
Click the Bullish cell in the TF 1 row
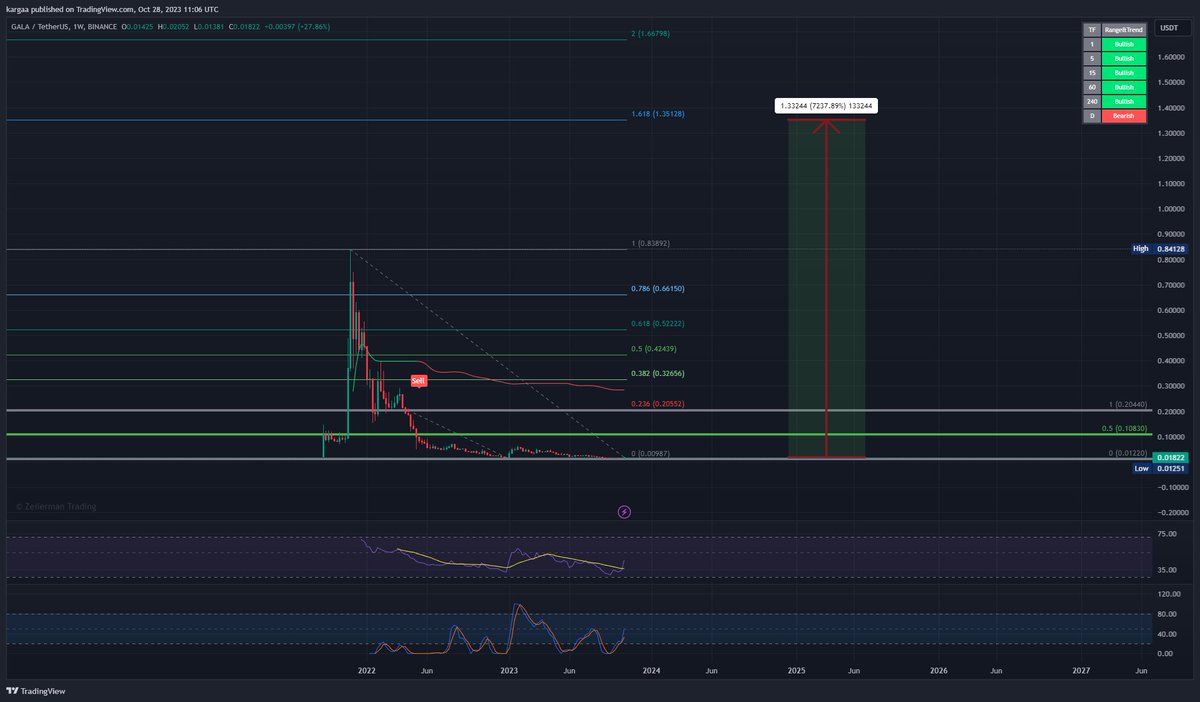click(1125, 45)
